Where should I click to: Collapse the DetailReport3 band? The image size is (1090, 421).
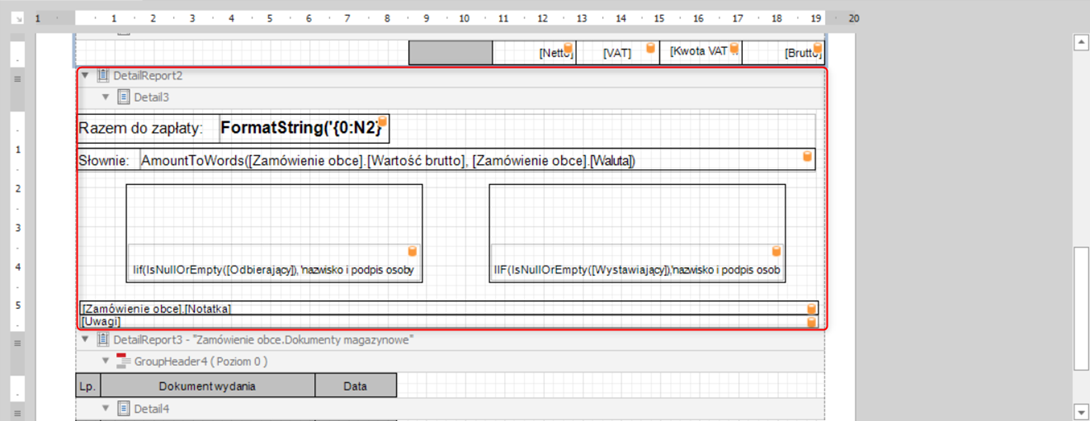pos(86,340)
